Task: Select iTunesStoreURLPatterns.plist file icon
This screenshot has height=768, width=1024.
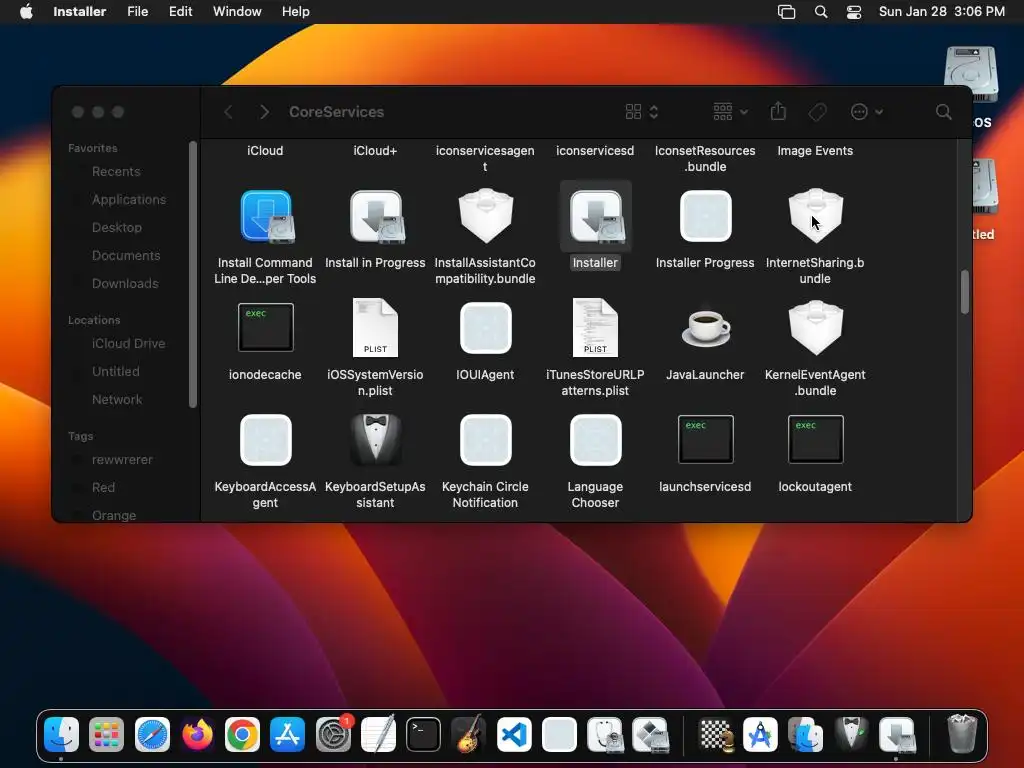Action: click(595, 327)
